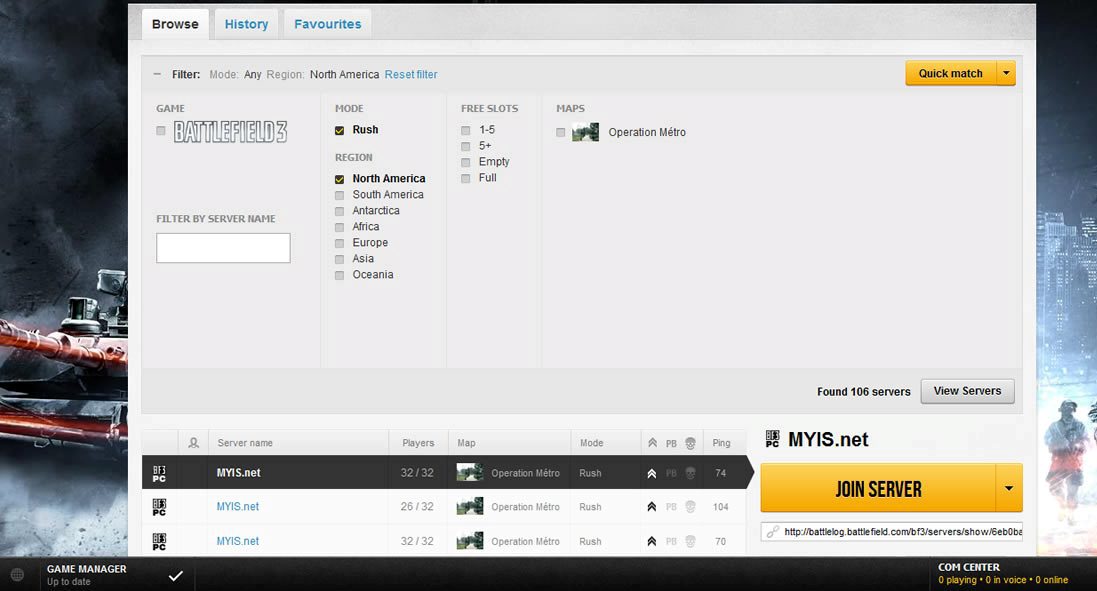Open the MYIS.net server with 26/32 players
The width and height of the screenshot is (1097, 591).
[x=237, y=506]
